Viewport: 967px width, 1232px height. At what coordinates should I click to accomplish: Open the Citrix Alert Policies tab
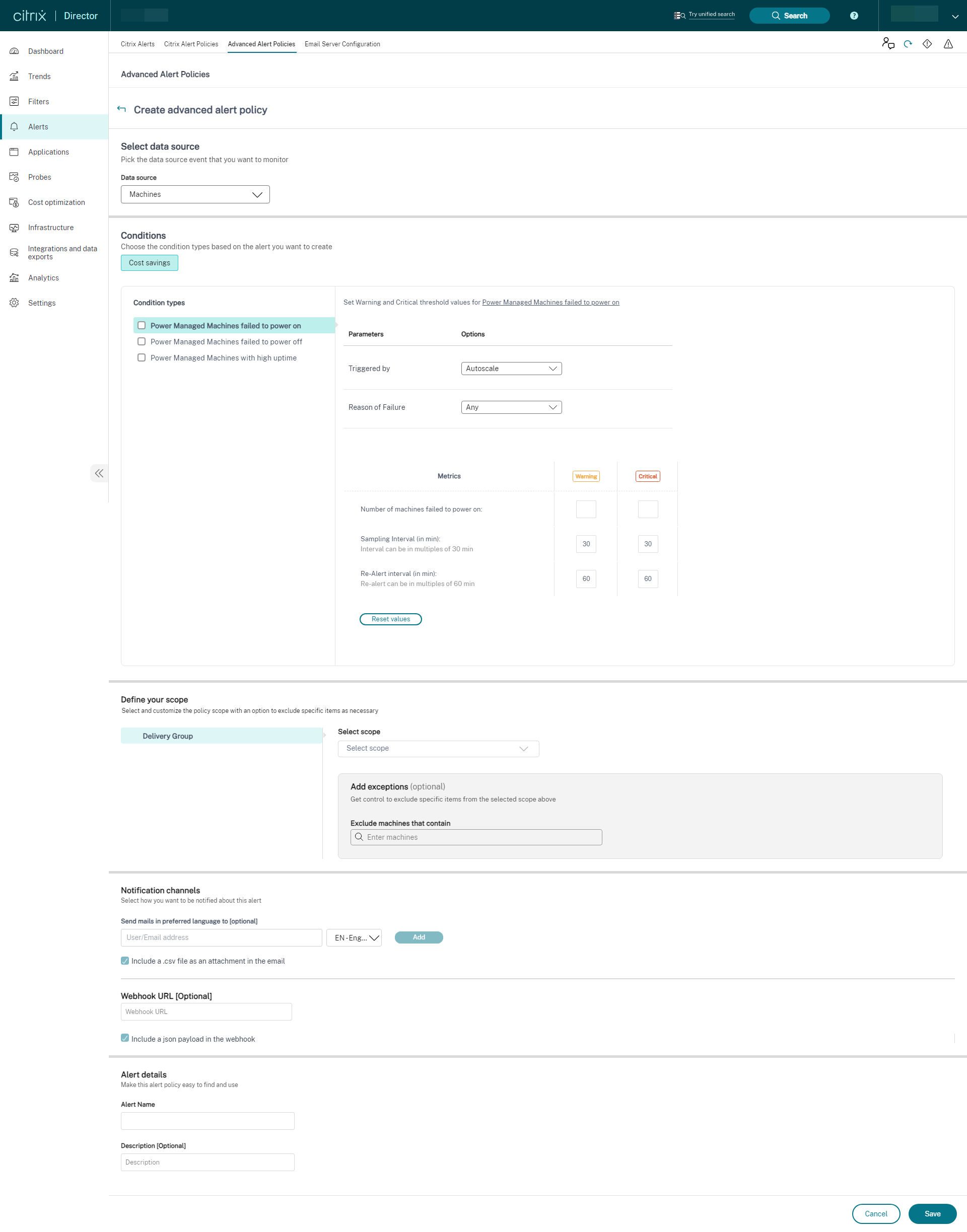coord(191,44)
